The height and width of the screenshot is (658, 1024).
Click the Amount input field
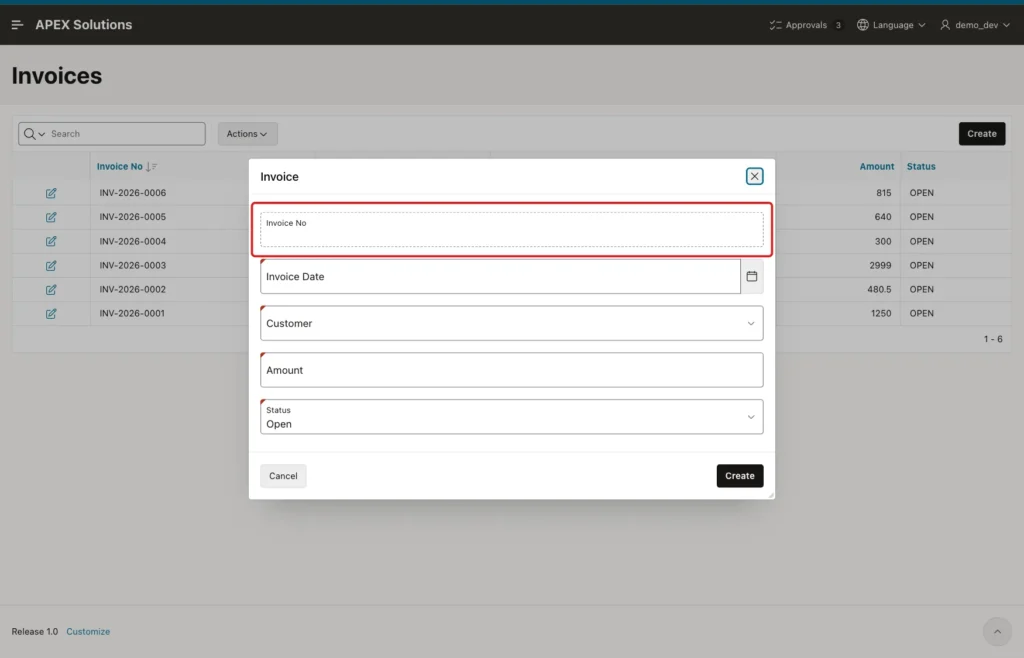tap(511, 370)
